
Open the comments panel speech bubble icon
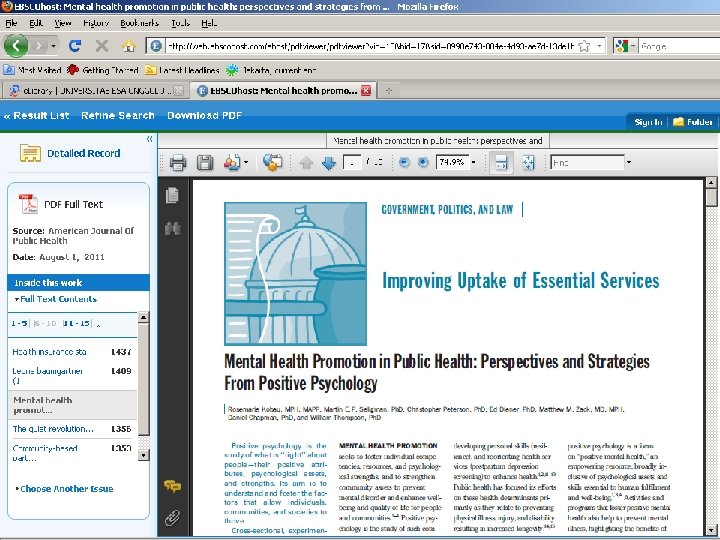coord(173,486)
